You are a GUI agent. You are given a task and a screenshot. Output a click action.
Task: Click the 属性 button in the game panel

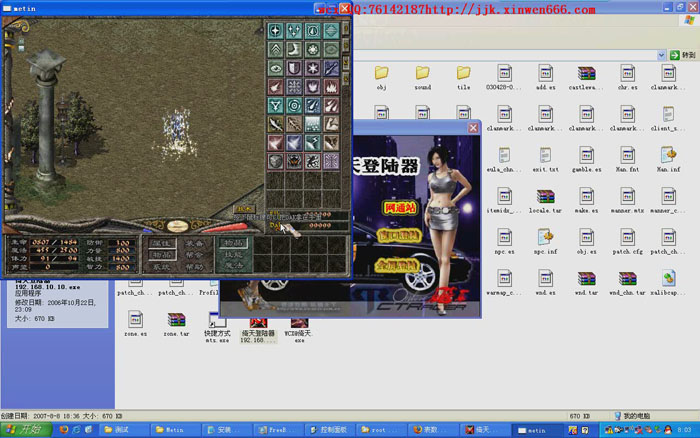coord(162,242)
